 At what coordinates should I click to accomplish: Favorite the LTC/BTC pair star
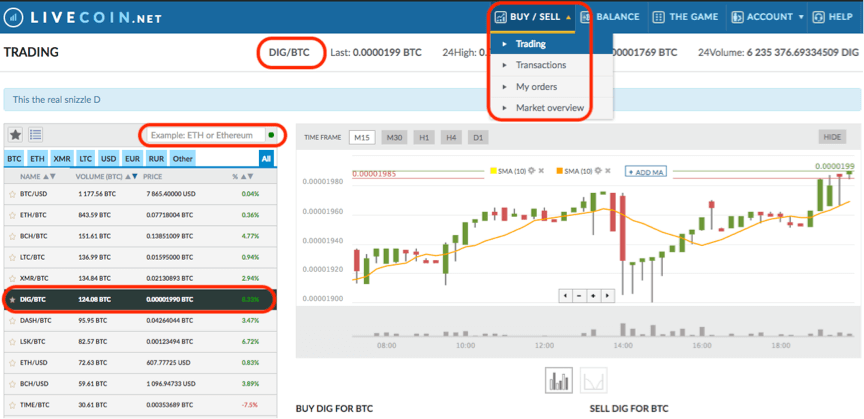coord(12,257)
